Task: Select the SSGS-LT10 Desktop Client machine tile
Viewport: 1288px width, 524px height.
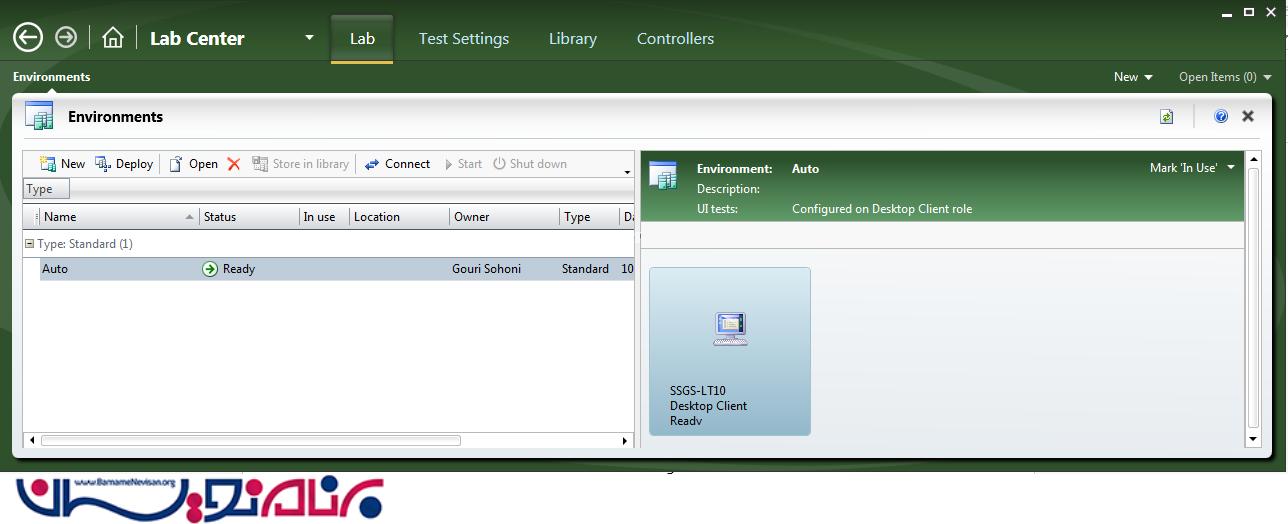Action: 730,351
